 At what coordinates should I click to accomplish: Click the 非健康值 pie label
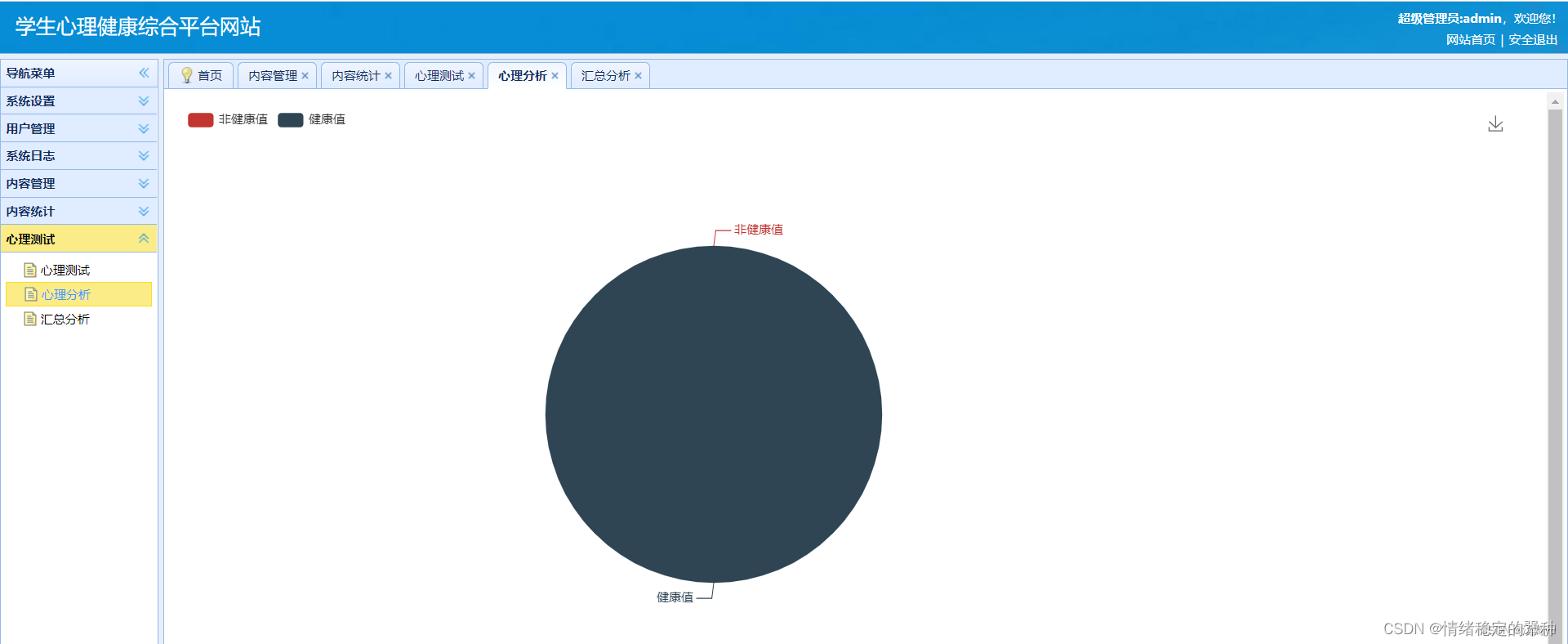[759, 230]
